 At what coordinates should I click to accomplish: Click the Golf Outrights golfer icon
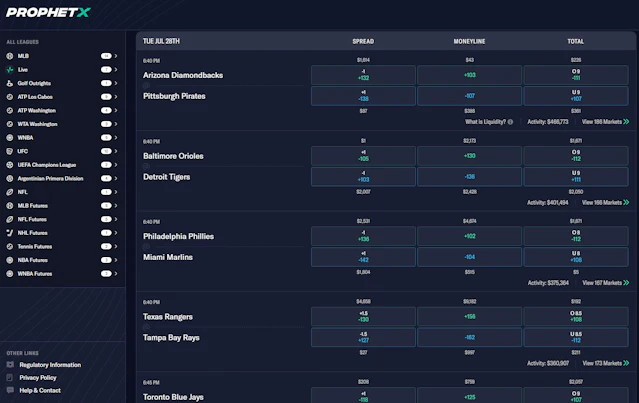[x=10, y=83]
